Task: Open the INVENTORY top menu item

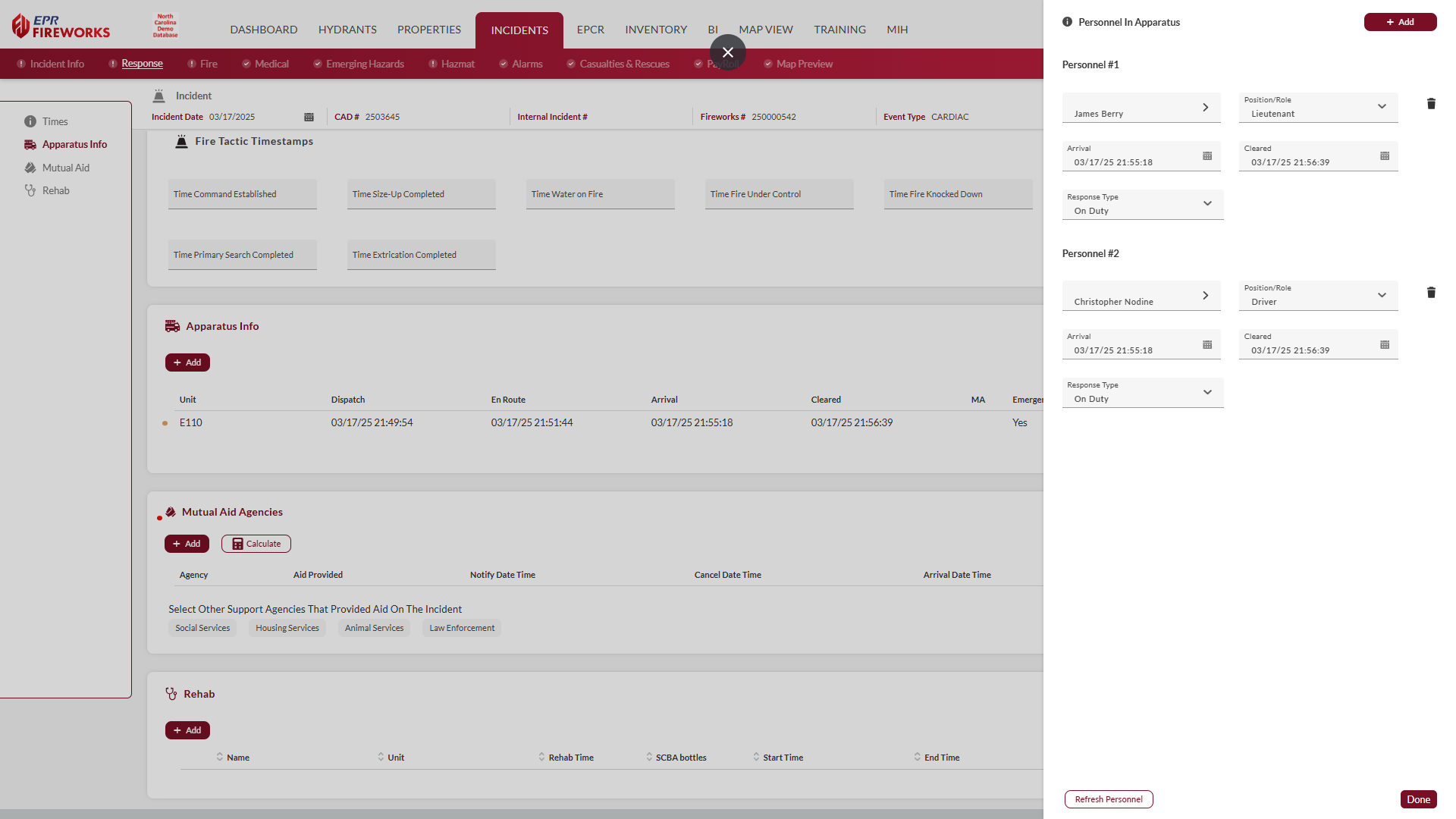Action: click(x=655, y=30)
